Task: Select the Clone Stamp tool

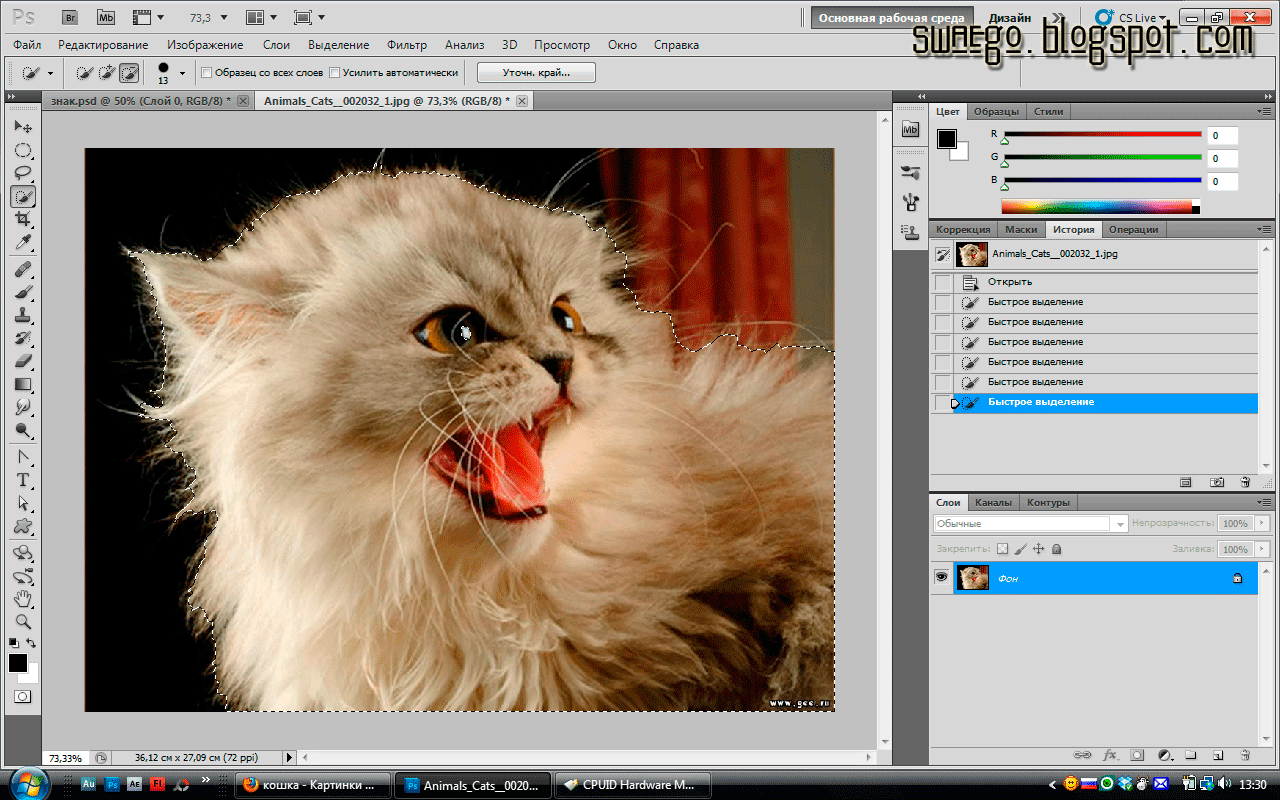Action: click(23, 316)
